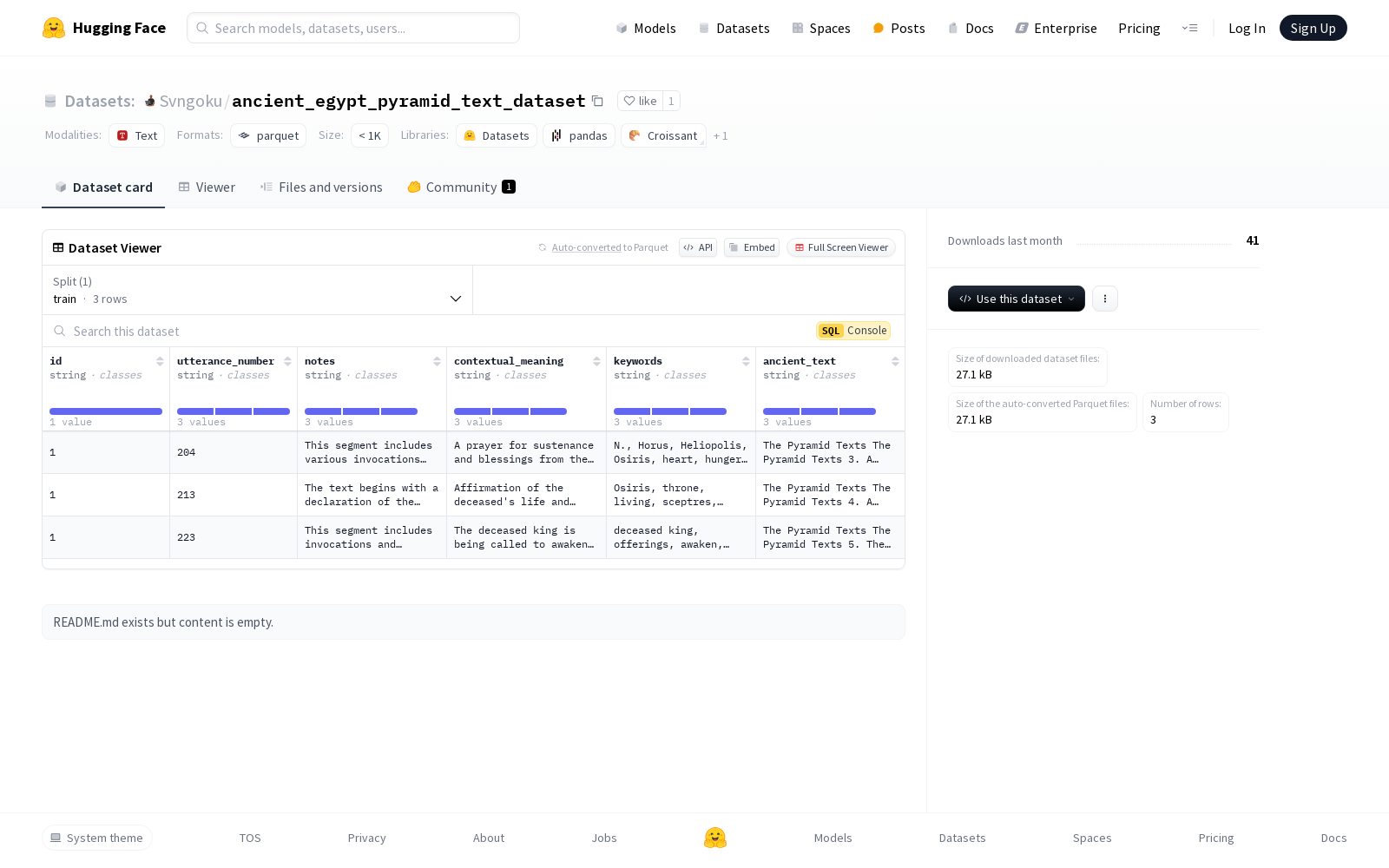Click the keywords column distribution bars
Screen dimensions: 1389x868
(x=670, y=411)
